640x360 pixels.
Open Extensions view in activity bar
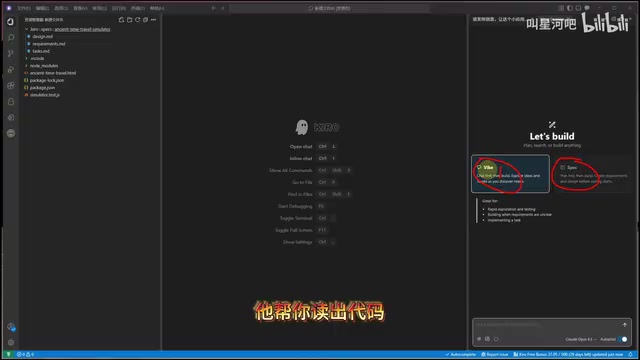point(11,85)
